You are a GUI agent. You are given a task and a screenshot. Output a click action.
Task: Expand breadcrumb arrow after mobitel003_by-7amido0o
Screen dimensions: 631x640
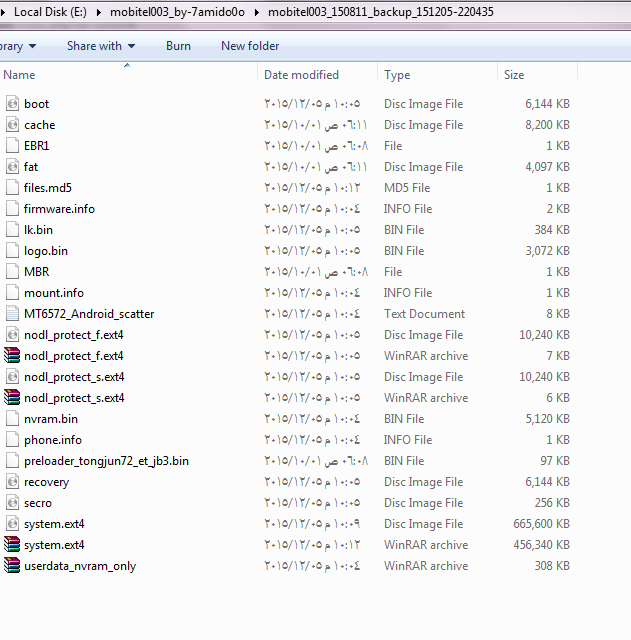click(256, 12)
